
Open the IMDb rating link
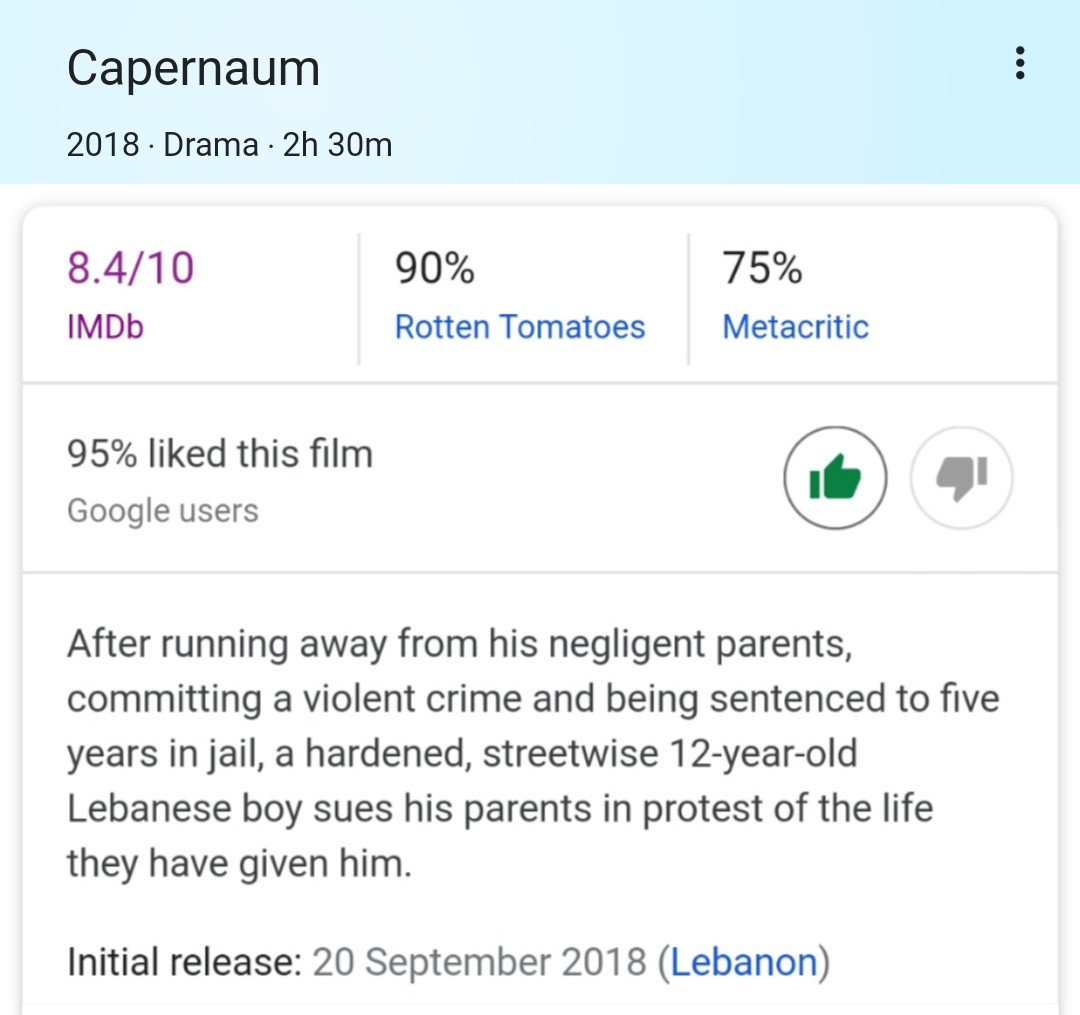[x=105, y=327]
